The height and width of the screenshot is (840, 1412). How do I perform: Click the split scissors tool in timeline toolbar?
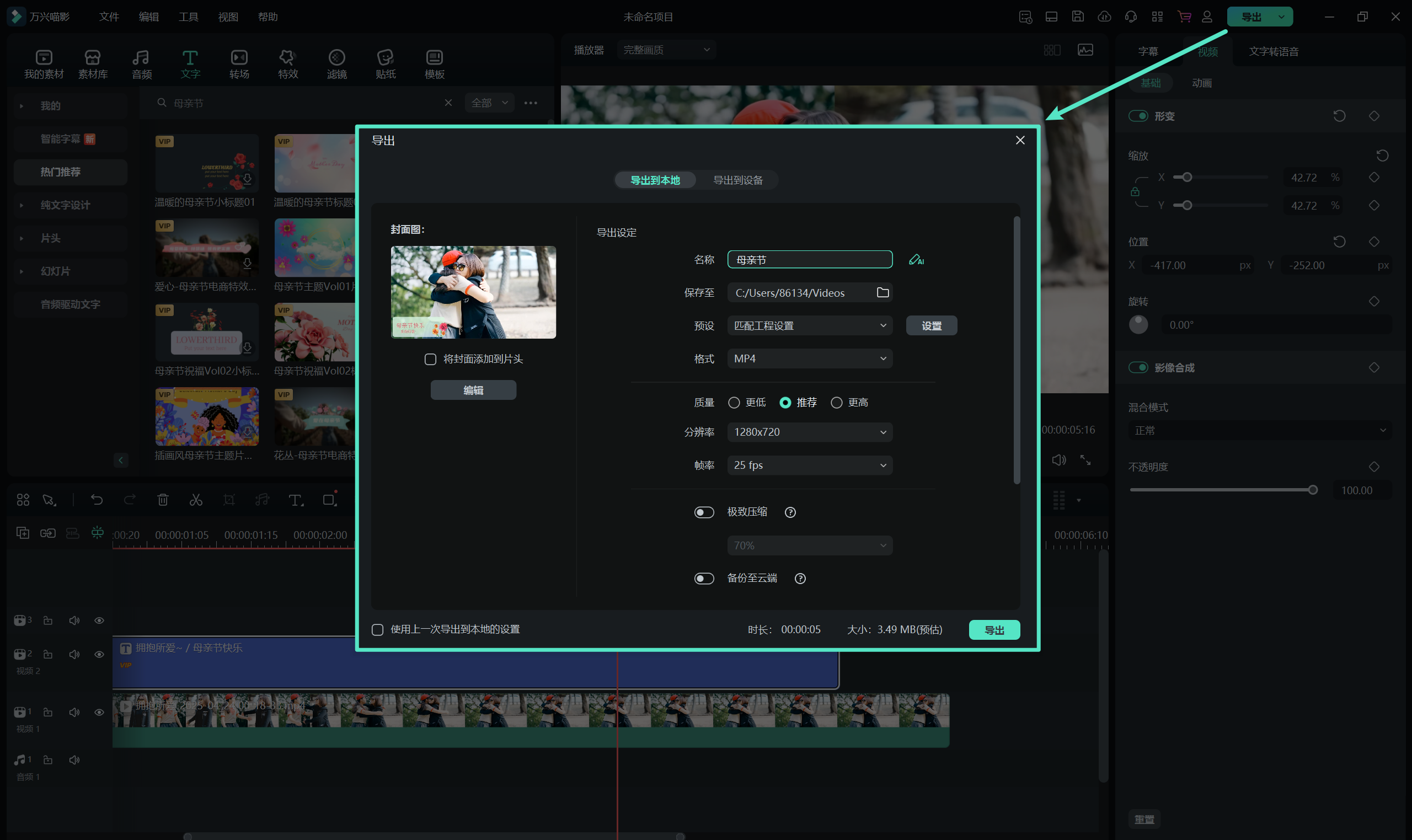(x=196, y=500)
